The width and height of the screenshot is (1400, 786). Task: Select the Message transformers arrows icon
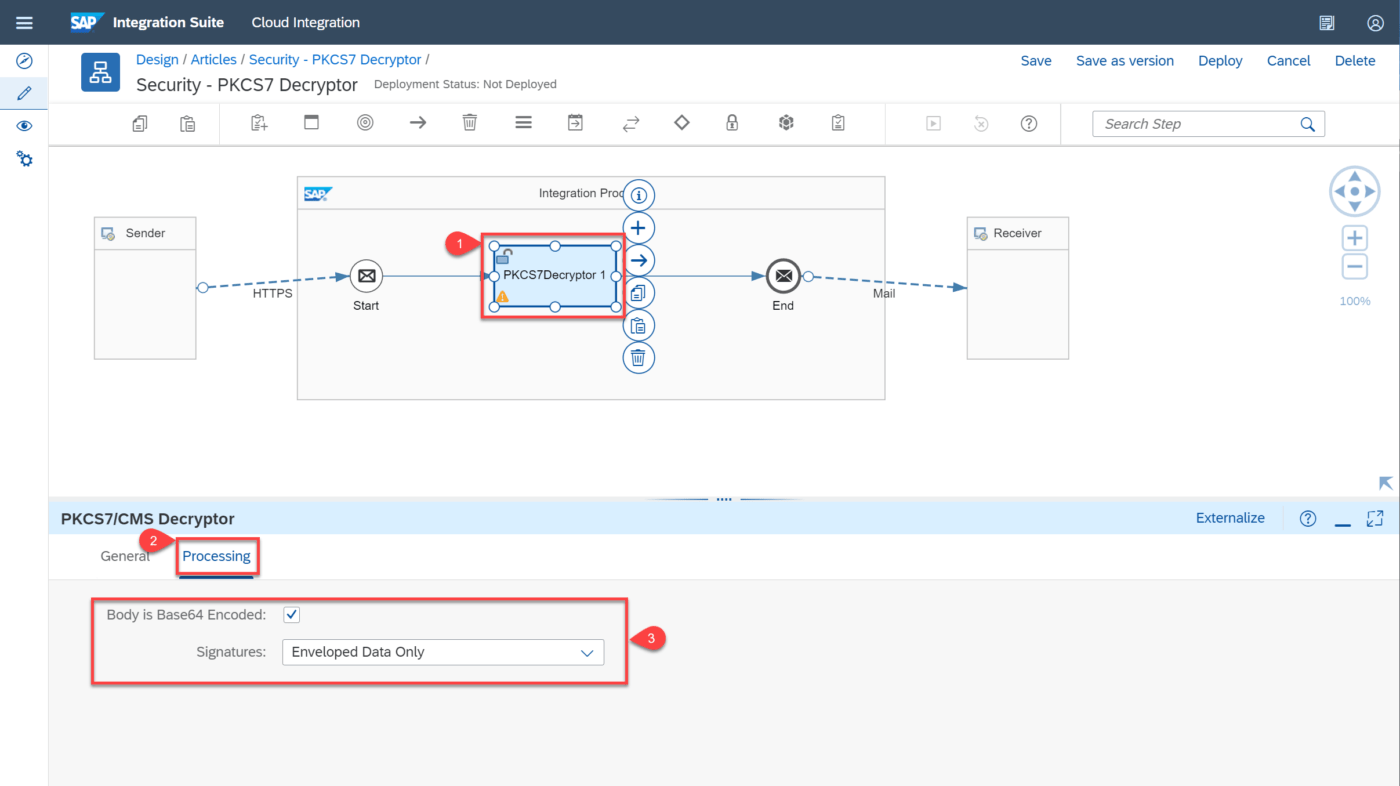[x=631, y=123]
